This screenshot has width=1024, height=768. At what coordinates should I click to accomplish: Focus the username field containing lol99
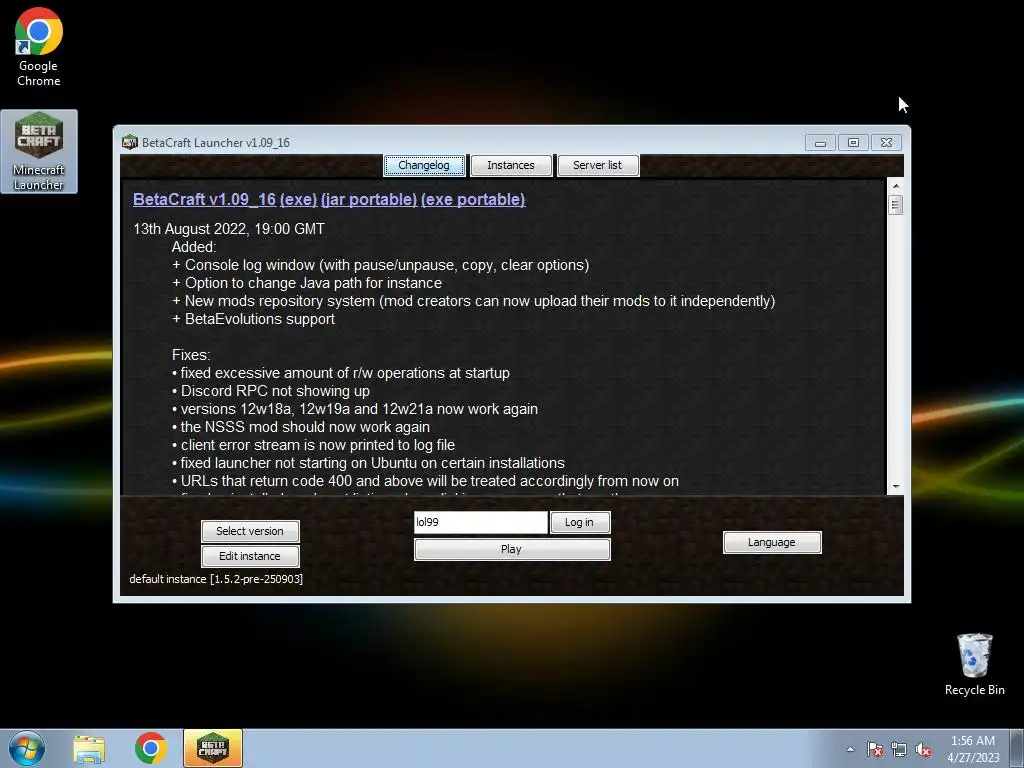pyautogui.click(x=481, y=522)
